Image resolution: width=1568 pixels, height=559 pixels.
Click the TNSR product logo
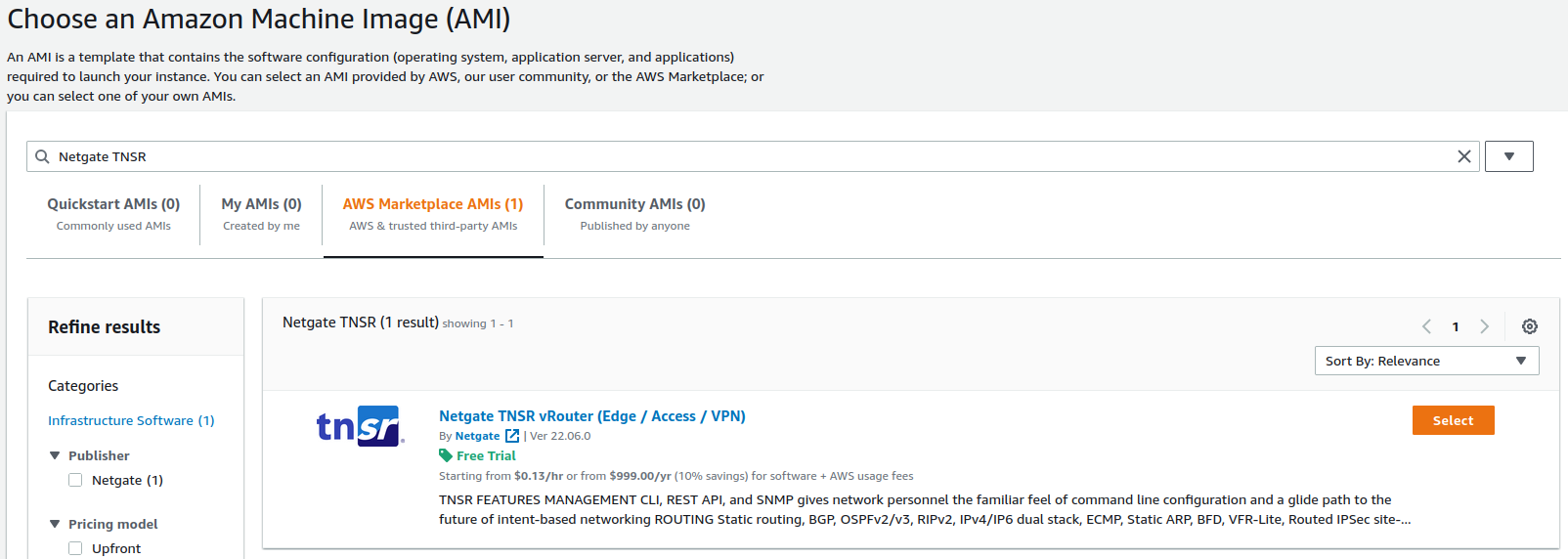coord(360,426)
